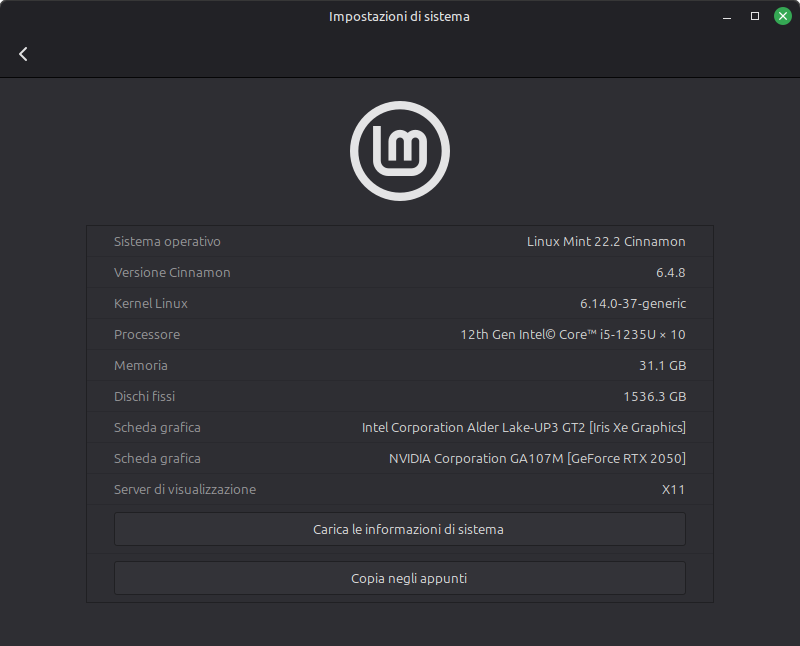Viewport: 800px width, 646px height.
Task: Click the 6.14.0-37-generic kernel value
Action: click(x=632, y=304)
